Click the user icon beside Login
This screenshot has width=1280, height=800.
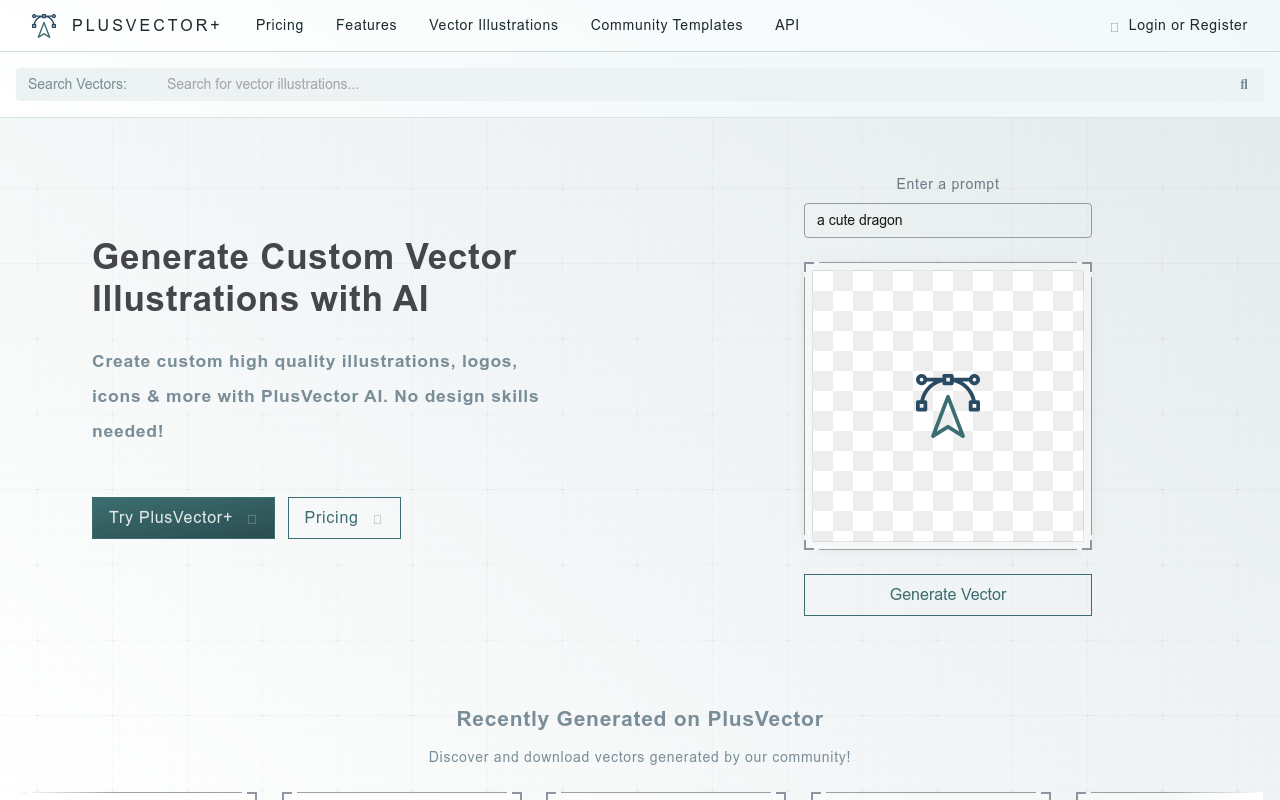1115,27
